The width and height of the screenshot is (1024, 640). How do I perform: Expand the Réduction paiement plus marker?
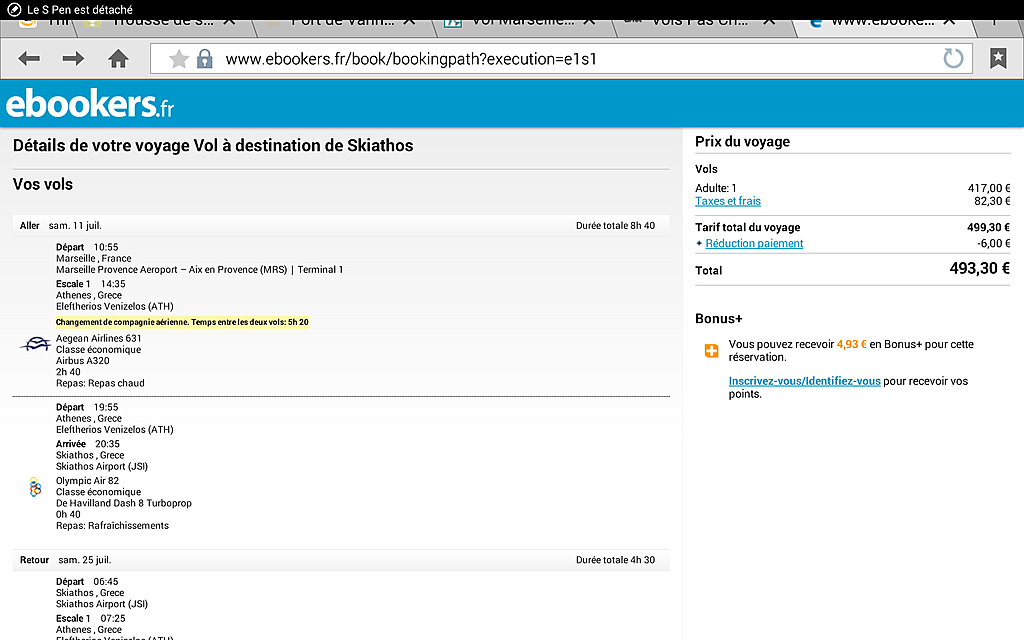(x=699, y=244)
